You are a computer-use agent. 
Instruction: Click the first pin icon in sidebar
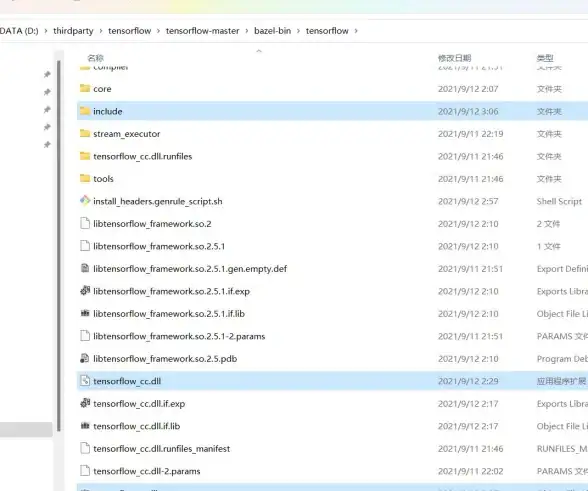click(x=47, y=74)
